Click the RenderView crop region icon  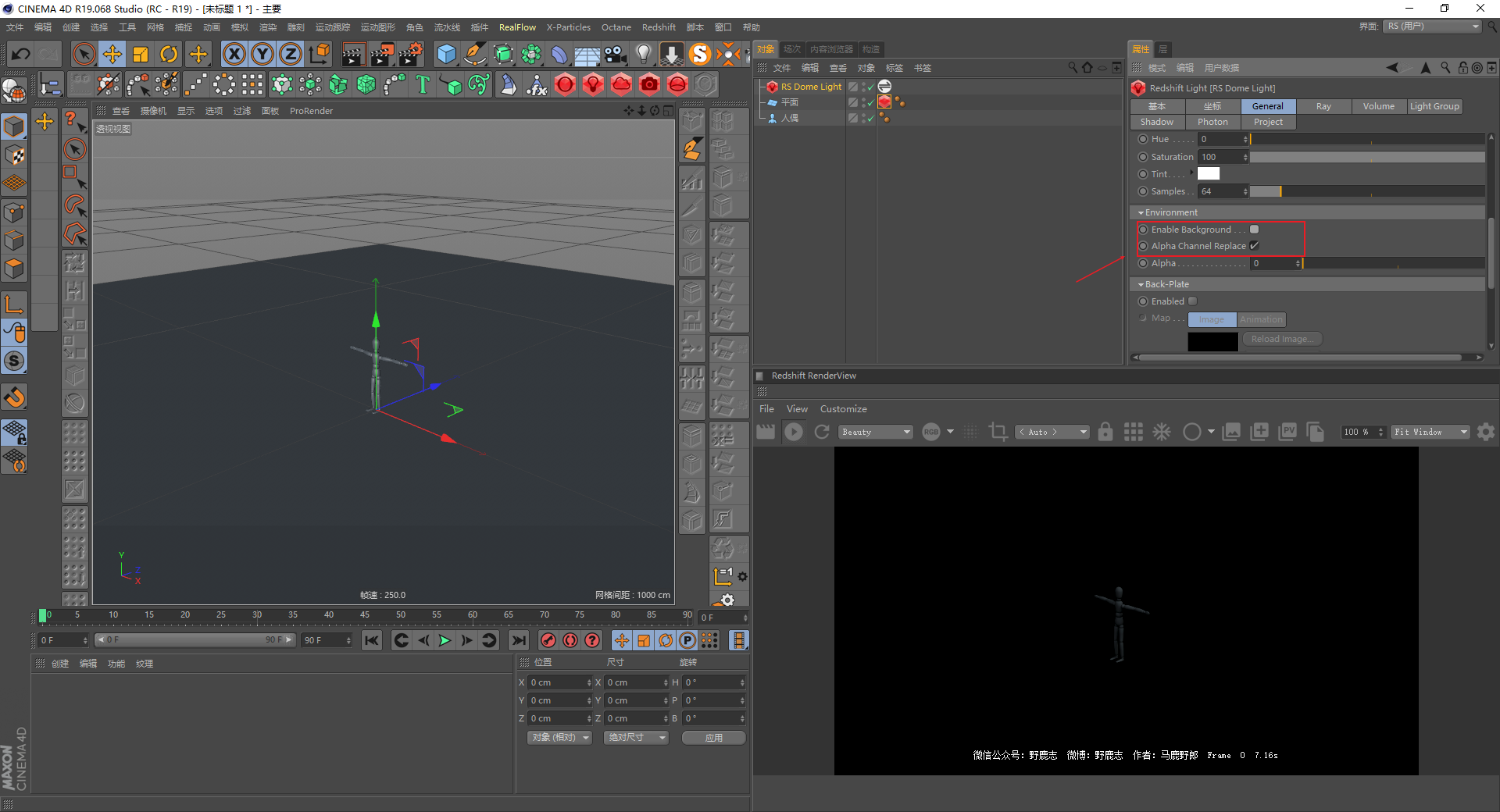tap(998, 432)
